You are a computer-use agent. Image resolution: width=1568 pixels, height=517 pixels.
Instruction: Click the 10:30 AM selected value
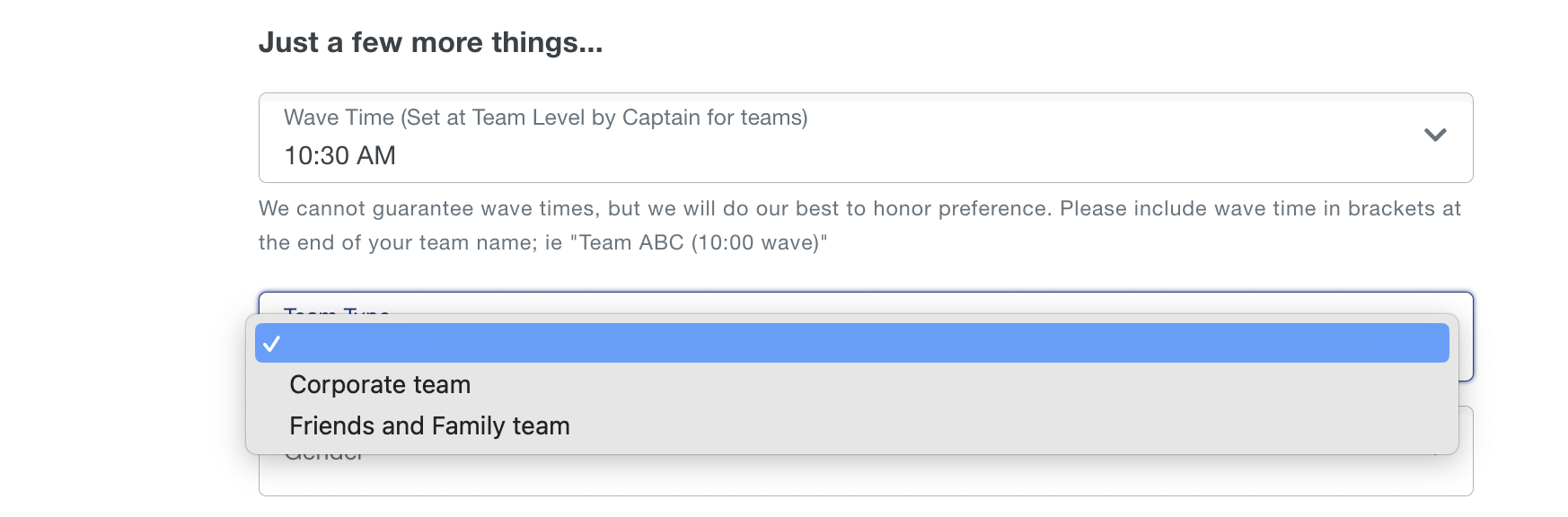[339, 156]
